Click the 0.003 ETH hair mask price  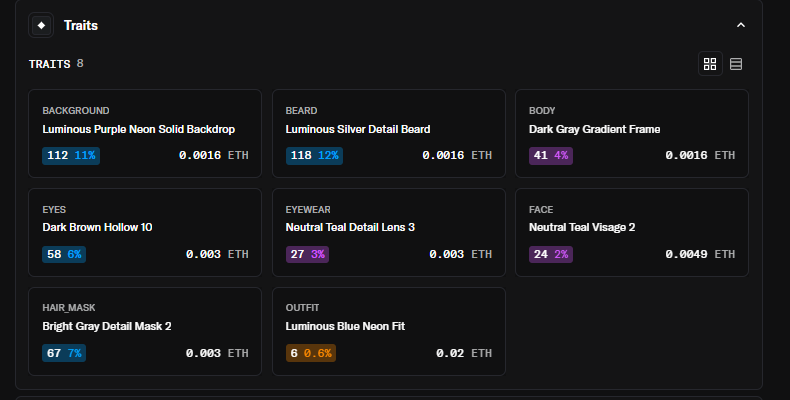click(x=217, y=353)
